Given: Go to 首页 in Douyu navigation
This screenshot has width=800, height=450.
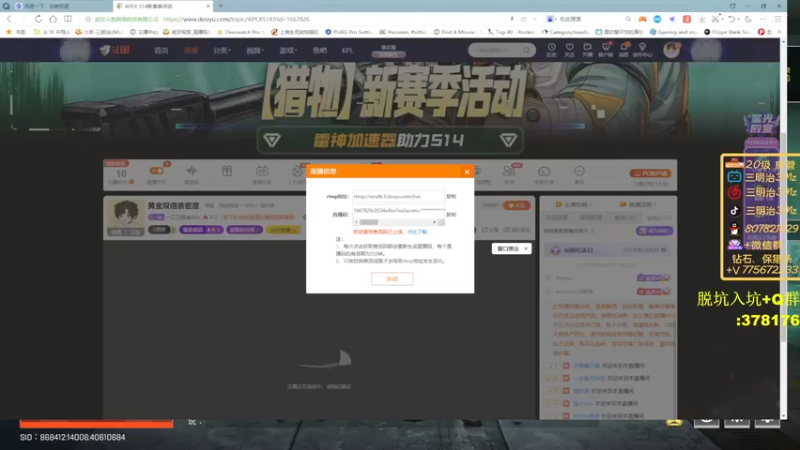Looking at the screenshot, I should pos(161,51).
